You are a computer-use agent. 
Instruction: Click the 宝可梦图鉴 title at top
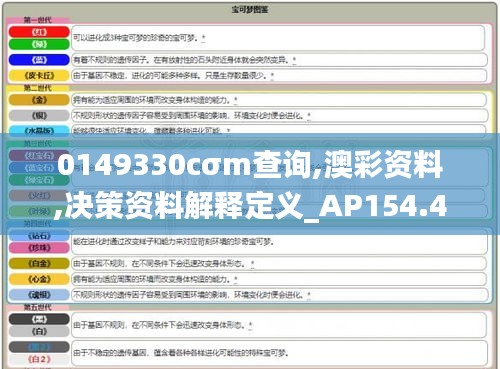coord(250,9)
